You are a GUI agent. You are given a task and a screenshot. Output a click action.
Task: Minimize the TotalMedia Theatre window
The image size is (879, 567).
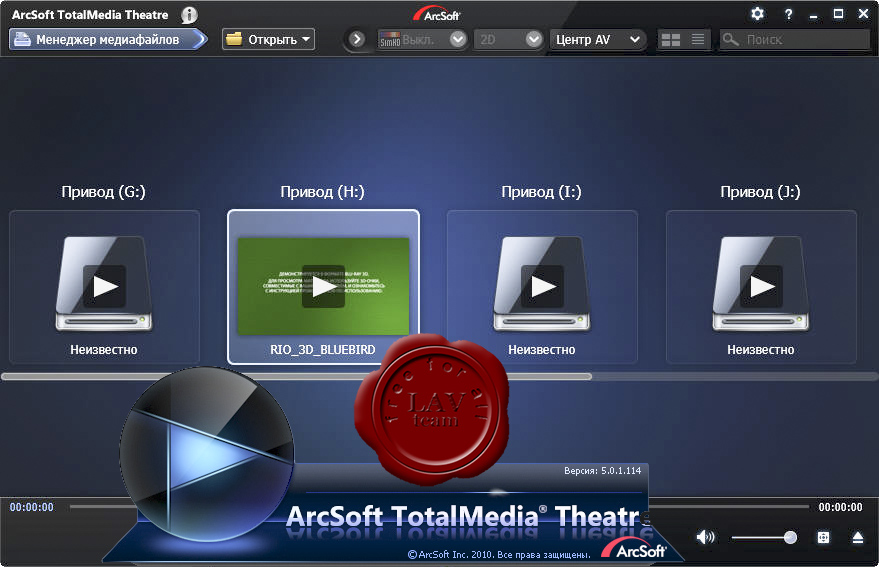(x=813, y=16)
